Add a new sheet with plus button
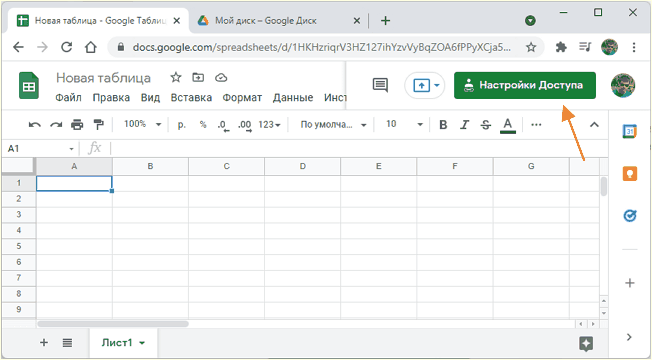Screen dimensions: 652x360 click(x=44, y=343)
